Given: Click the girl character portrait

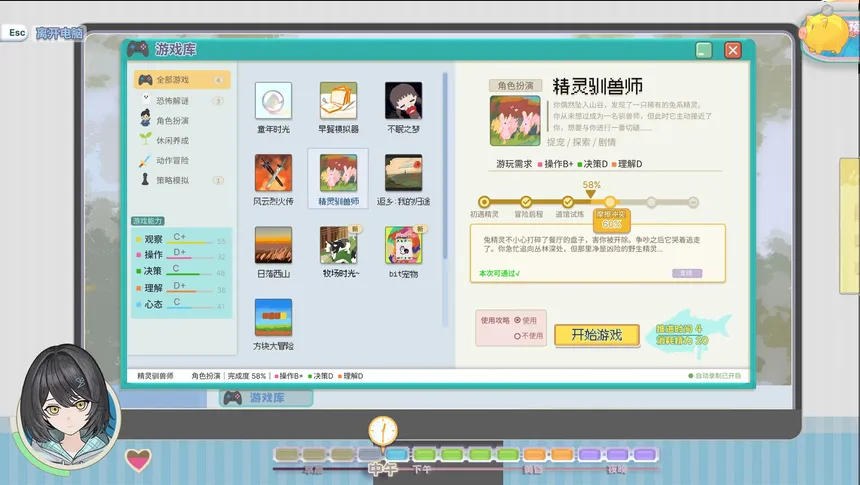Looking at the screenshot, I should pyautogui.click(x=67, y=409).
